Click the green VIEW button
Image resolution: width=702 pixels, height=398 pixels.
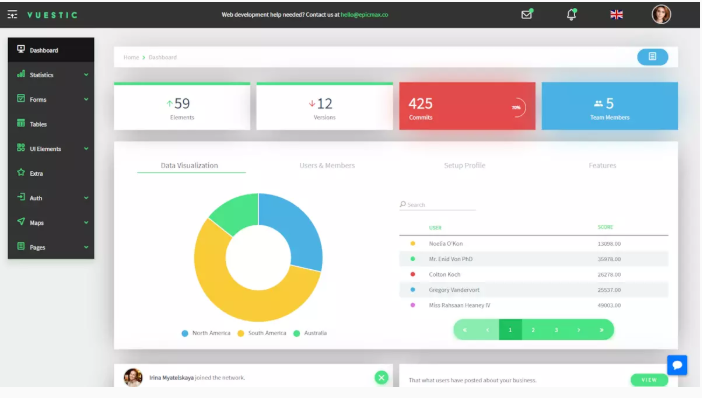point(649,380)
